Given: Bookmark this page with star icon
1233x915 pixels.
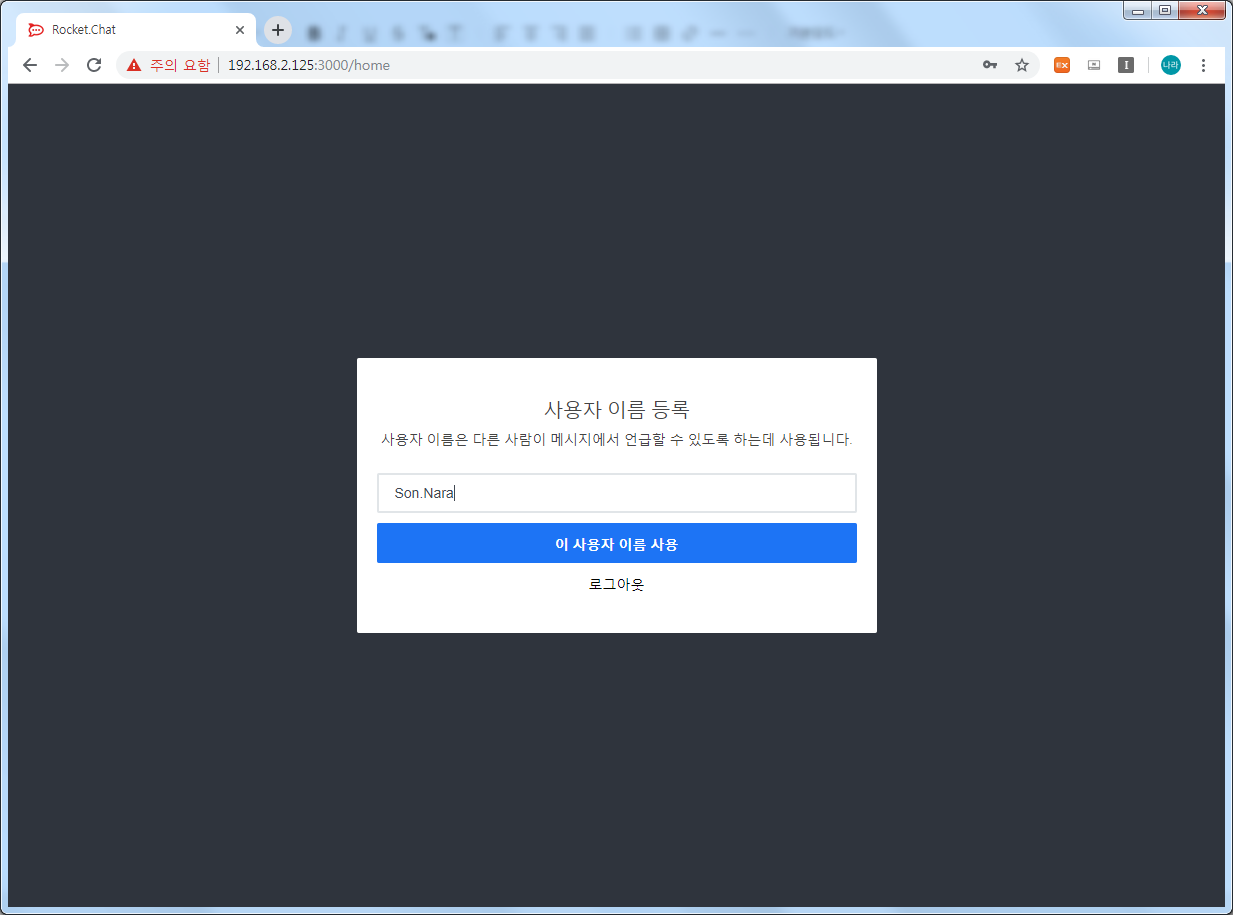Looking at the screenshot, I should click(1022, 65).
